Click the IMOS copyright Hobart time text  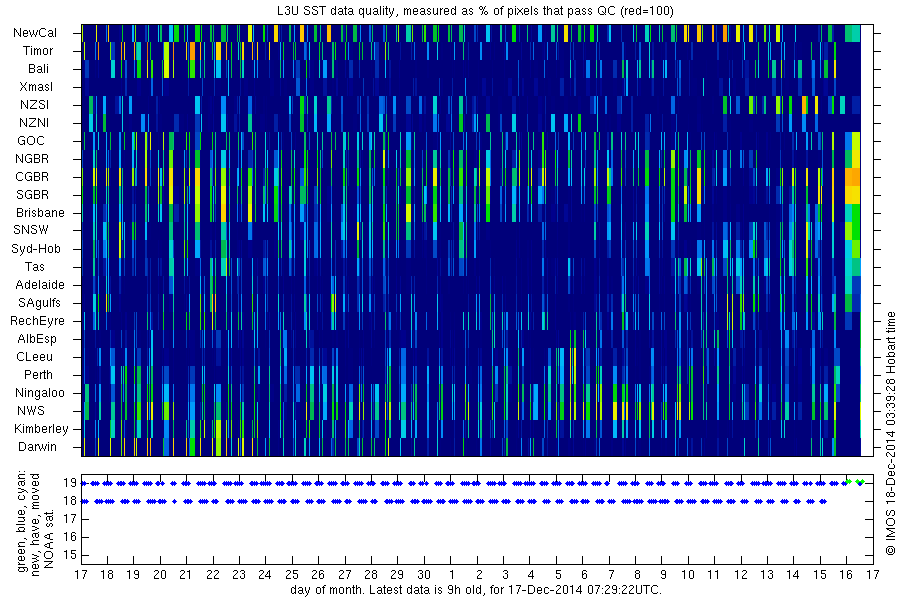[x=890, y=433]
